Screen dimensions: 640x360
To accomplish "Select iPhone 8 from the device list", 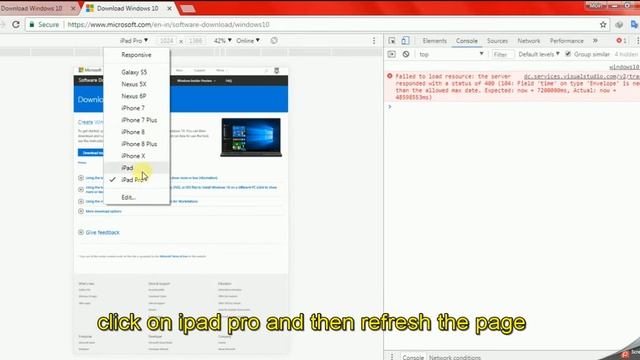I will (x=137, y=132).
